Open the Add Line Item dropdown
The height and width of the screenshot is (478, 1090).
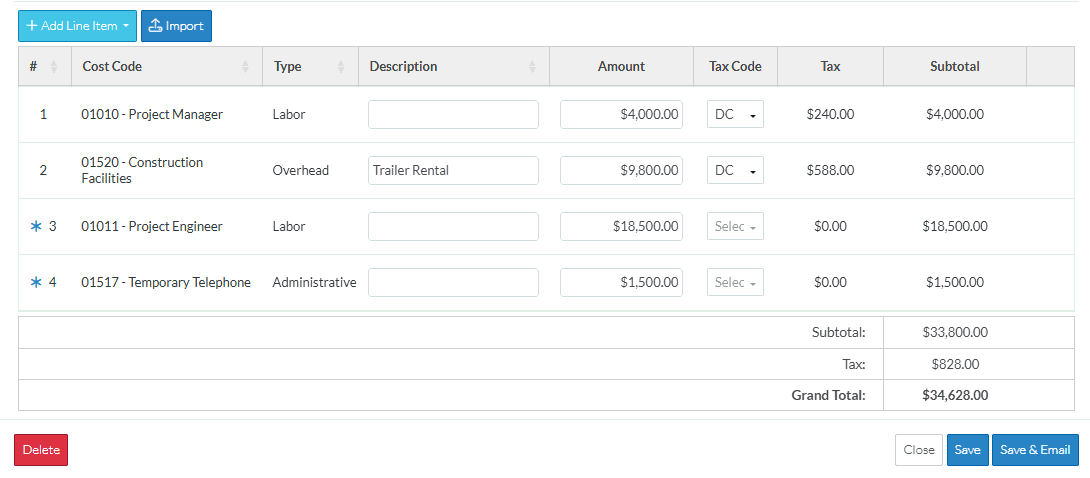click(x=78, y=26)
